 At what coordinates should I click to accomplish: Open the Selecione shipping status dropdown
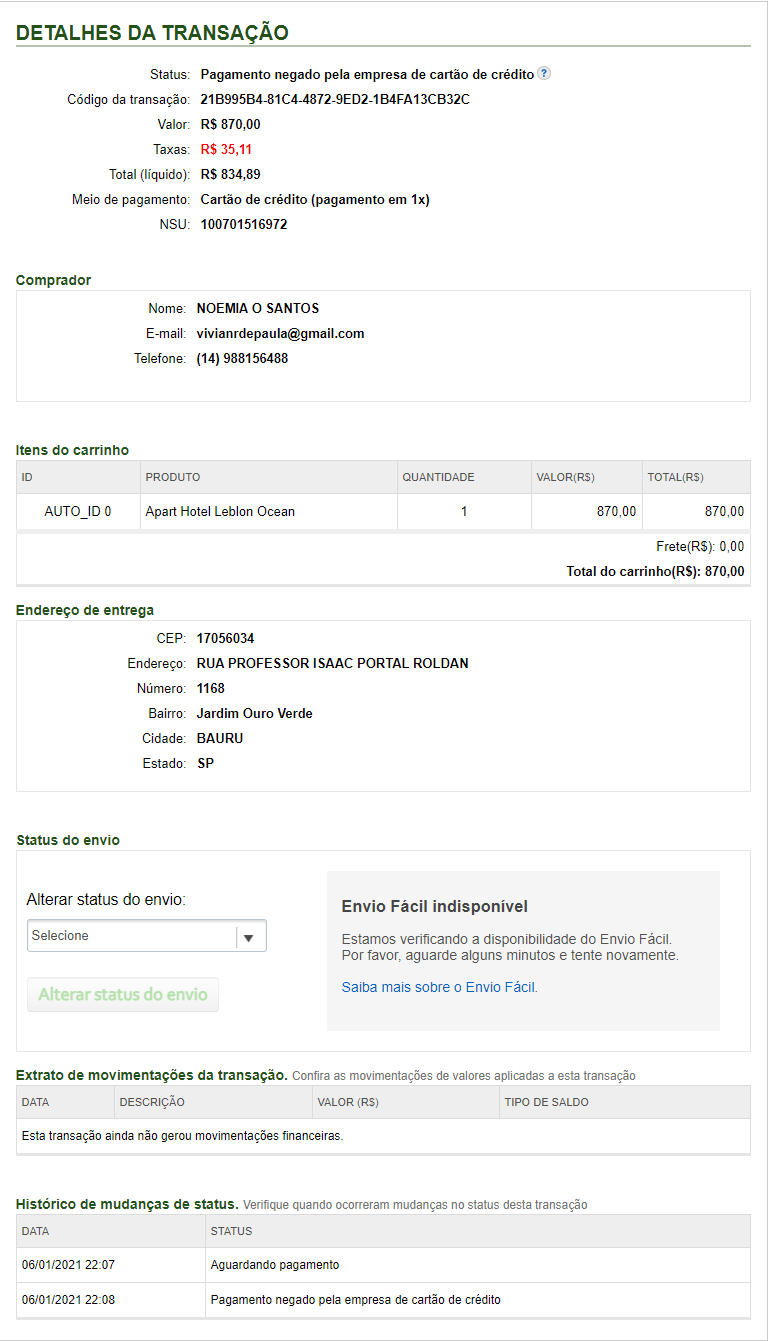pyautogui.click(x=132, y=936)
